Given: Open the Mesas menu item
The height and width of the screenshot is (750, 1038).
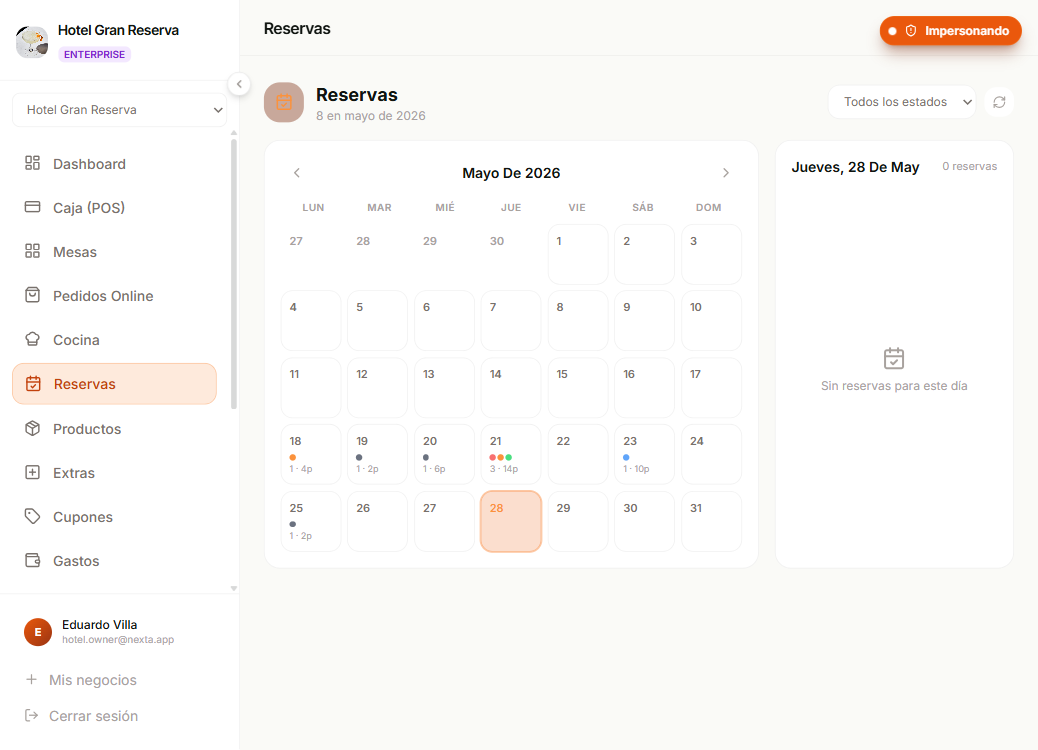Looking at the screenshot, I should (x=115, y=252).
